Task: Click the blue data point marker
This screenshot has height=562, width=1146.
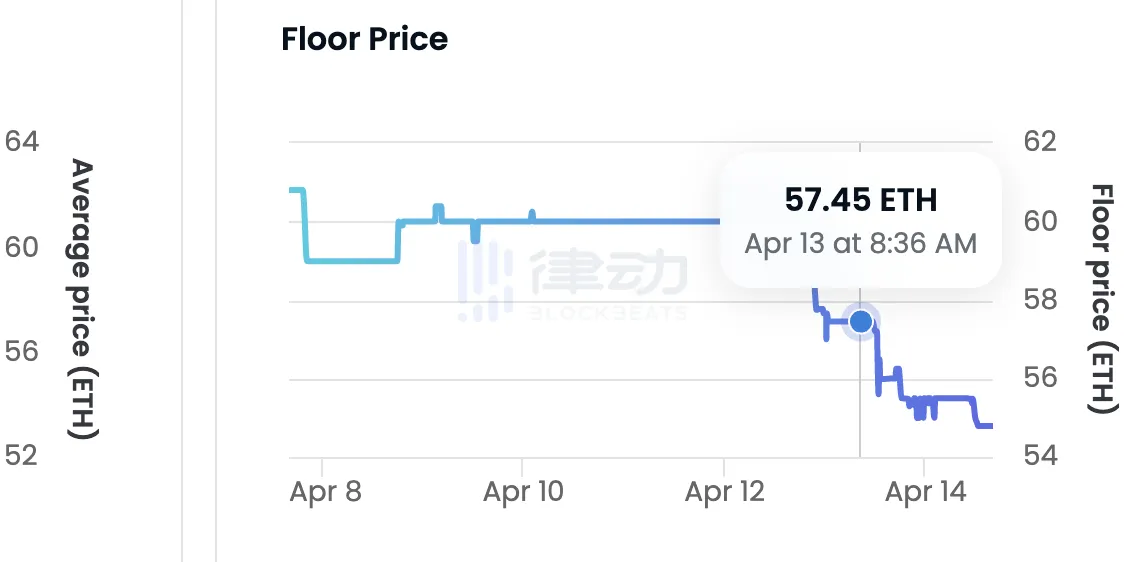Action: click(861, 322)
